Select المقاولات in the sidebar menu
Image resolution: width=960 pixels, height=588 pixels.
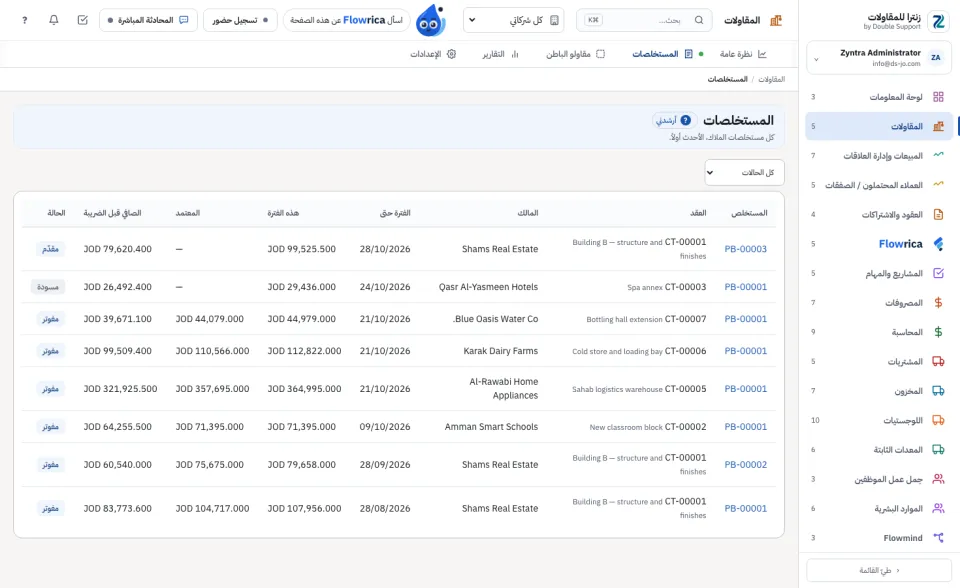(x=879, y=126)
